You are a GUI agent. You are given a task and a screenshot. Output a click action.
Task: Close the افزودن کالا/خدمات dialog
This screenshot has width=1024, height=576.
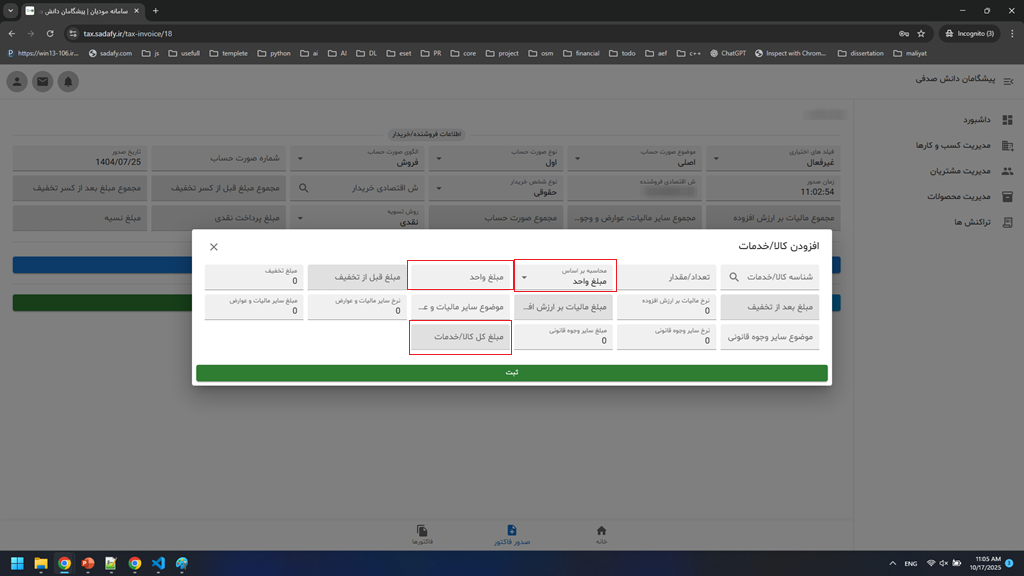214,246
